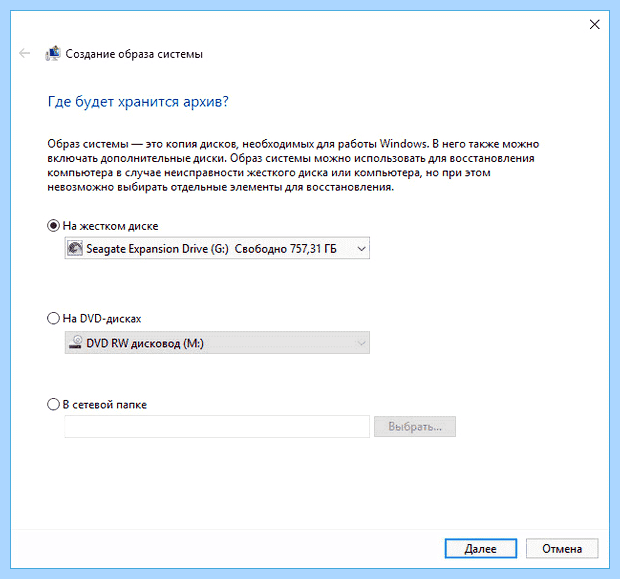Select the DVD discs radio button

(x=53, y=318)
